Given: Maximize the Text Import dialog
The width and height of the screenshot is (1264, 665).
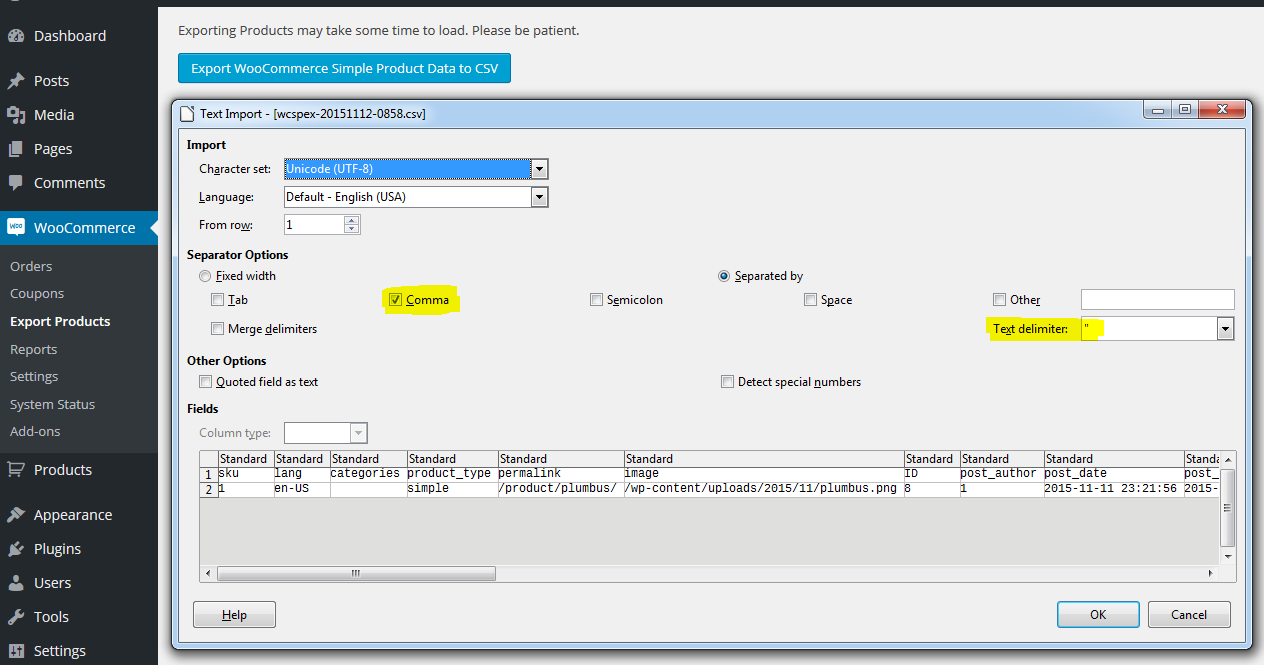Looking at the screenshot, I should pos(1184,110).
